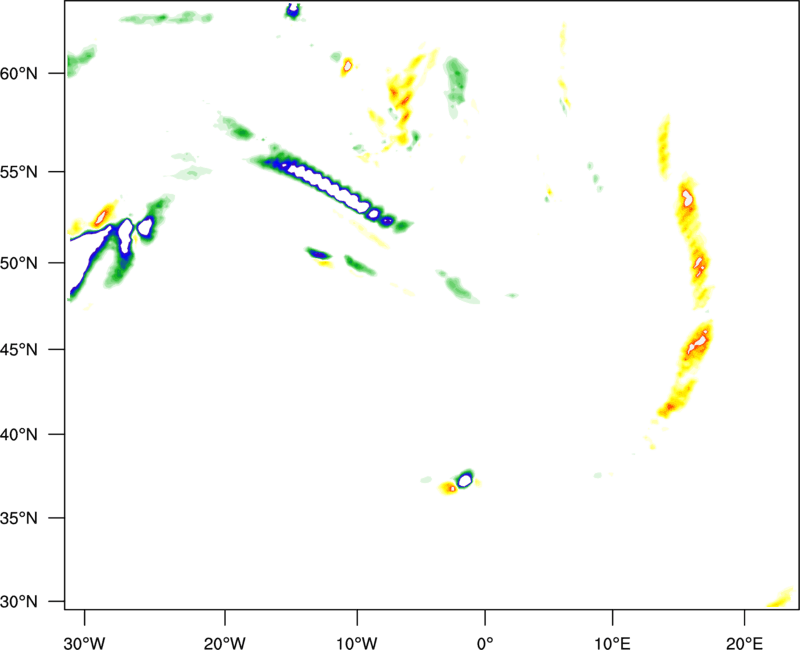
Task: Click the 45°N latitude label
Action: coord(19,349)
